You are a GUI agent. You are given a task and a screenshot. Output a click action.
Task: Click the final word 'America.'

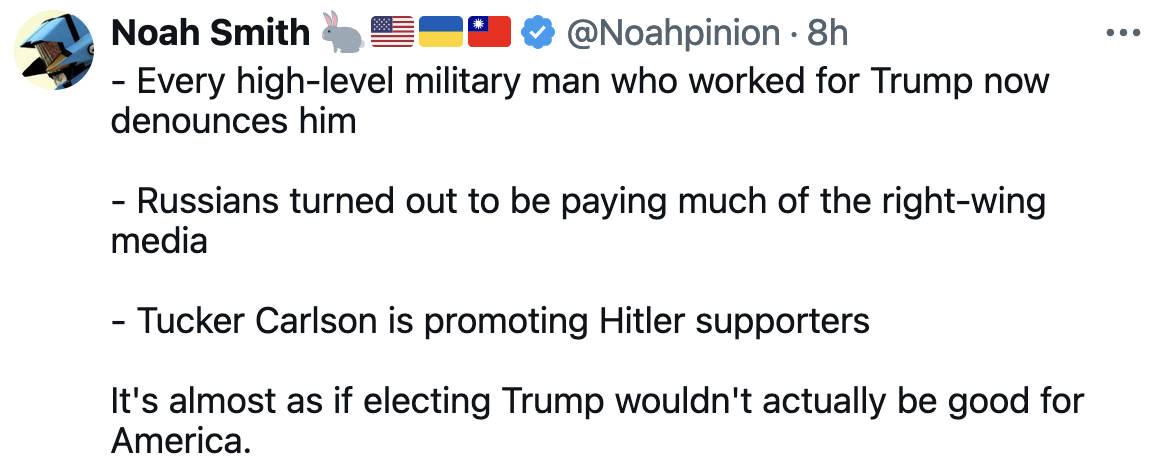(182, 441)
